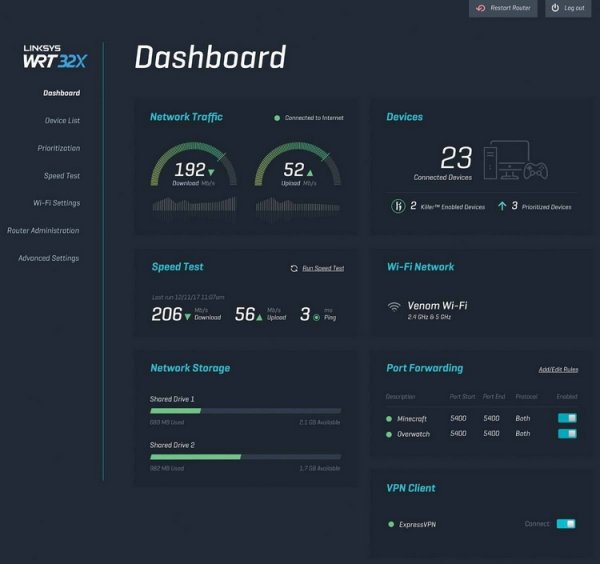Click the green status dot for Overwatch
600x564 pixels.
pyautogui.click(x=389, y=434)
